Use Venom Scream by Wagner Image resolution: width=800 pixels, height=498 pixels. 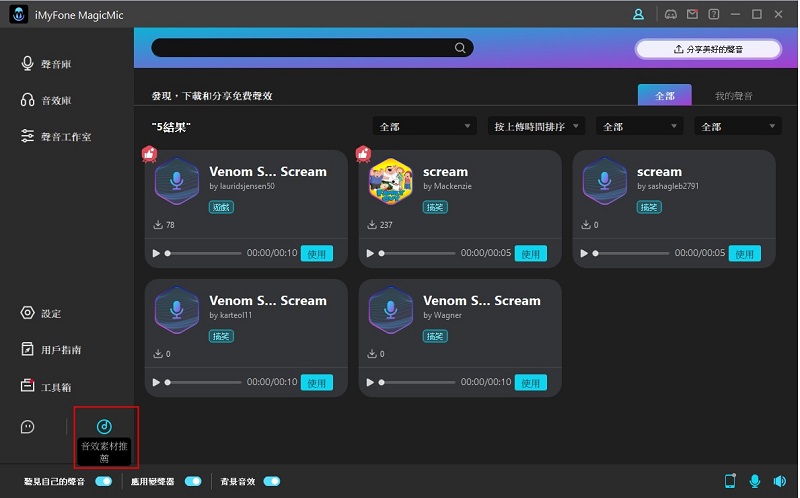pos(531,383)
